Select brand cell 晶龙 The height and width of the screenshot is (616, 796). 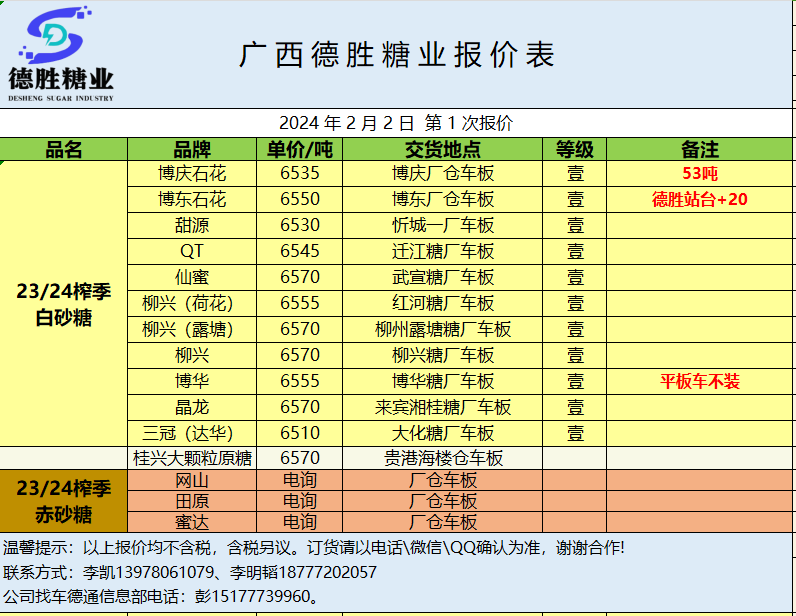coord(192,407)
